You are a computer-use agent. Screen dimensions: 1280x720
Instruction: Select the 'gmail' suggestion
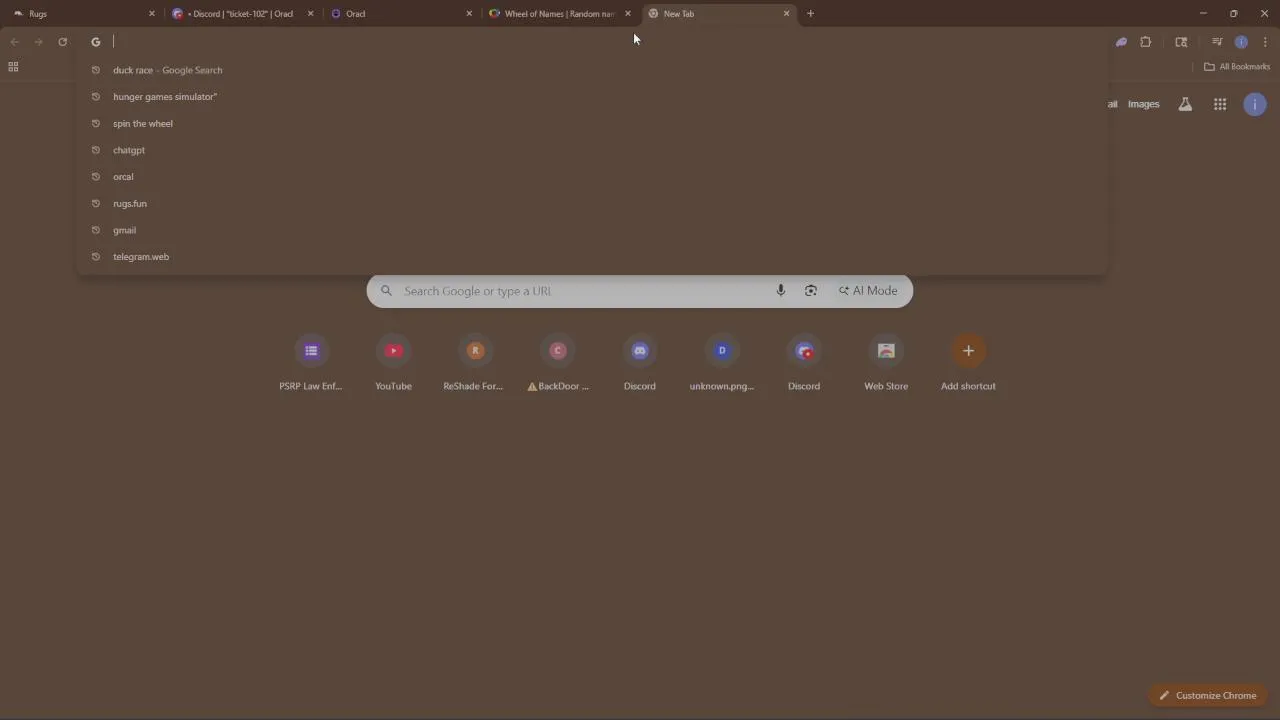pyautogui.click(x=592, y=230)
